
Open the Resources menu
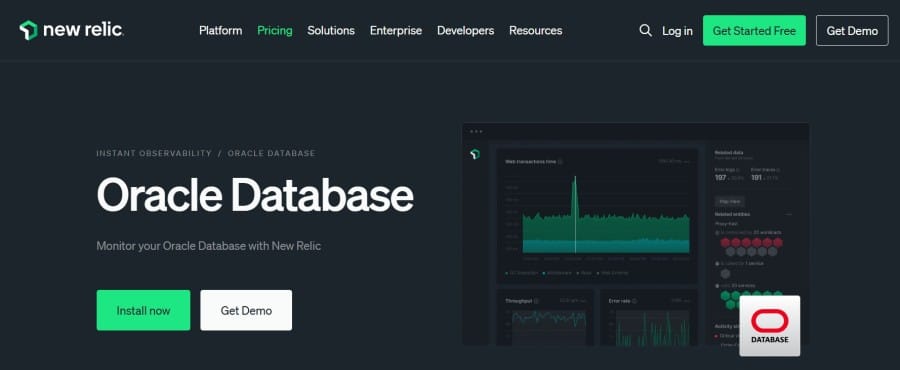(x=536, y=30)
